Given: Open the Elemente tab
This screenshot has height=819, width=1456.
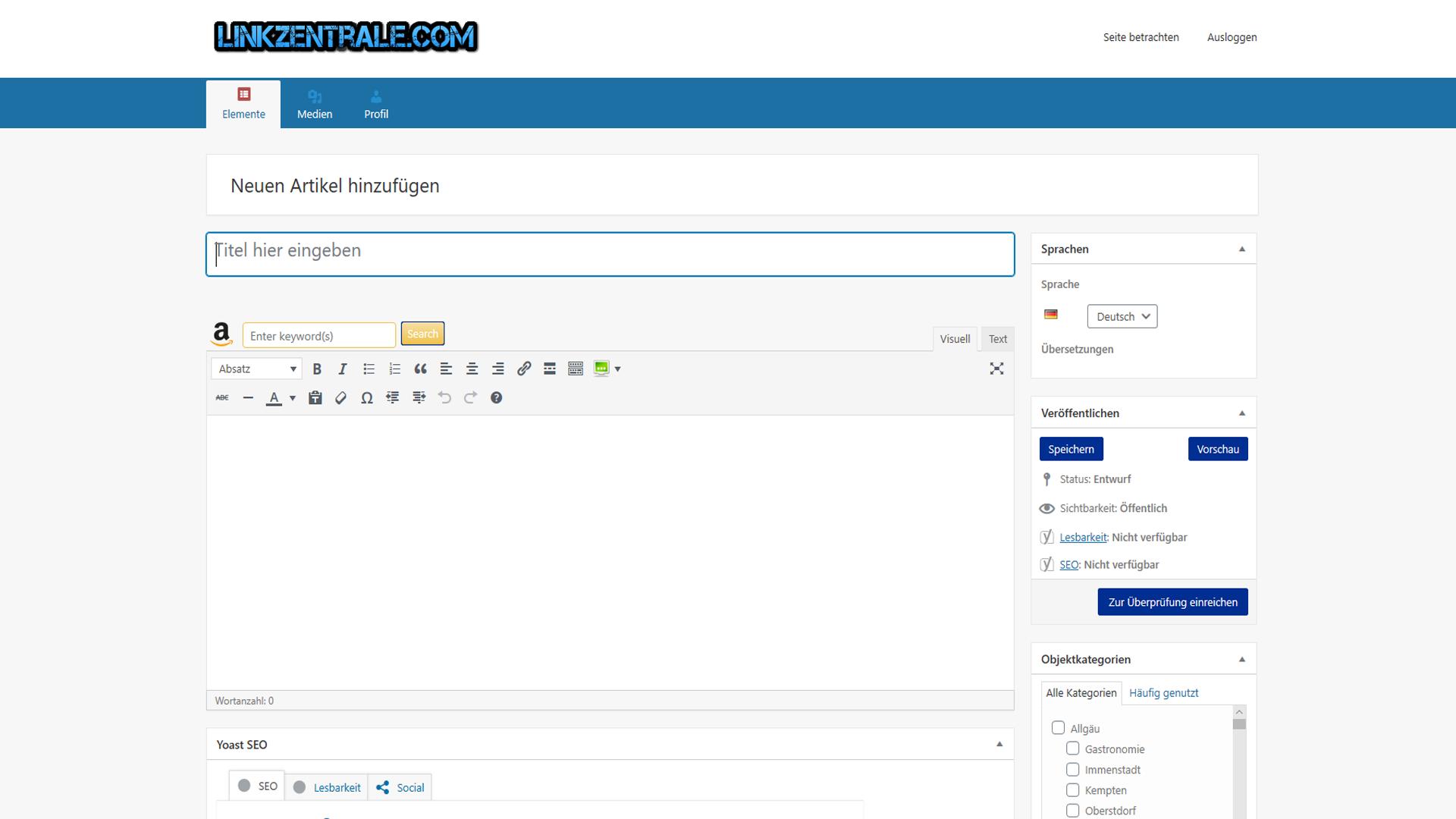Looking at the screenshot, I should click(x=243, y=104).
